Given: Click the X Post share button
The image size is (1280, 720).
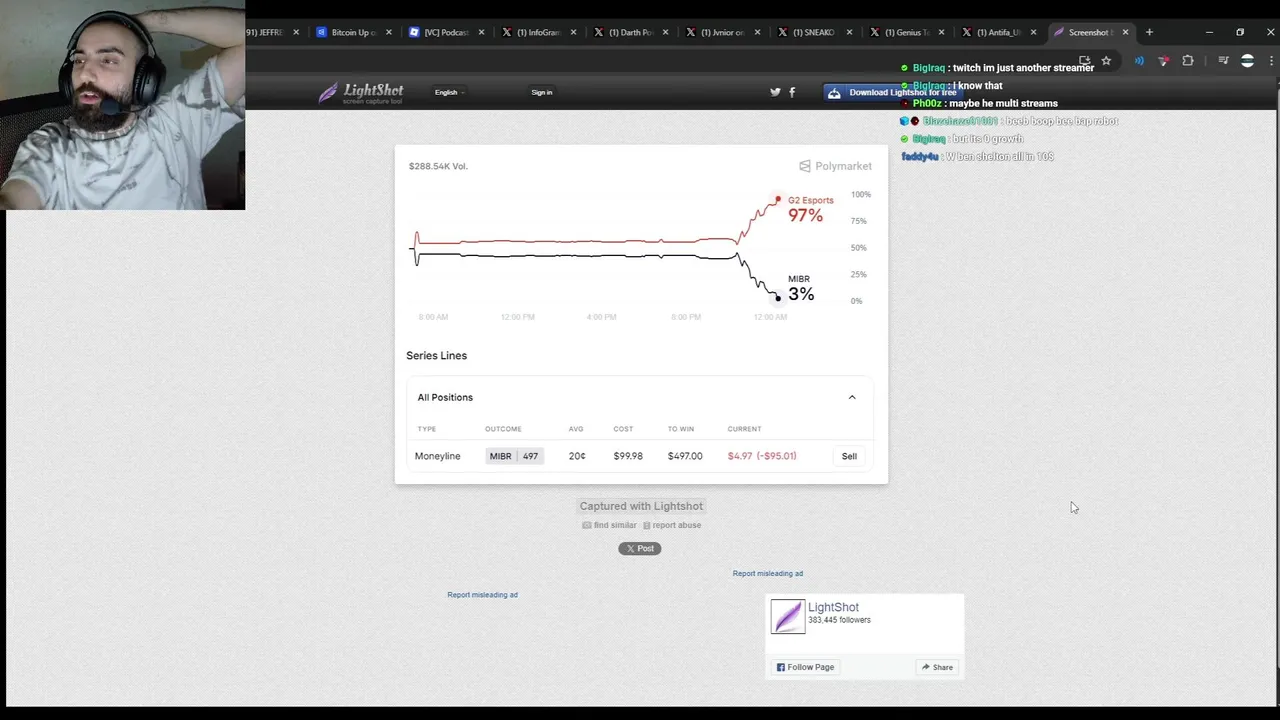Looking at the screenshot, I should click(639, 548).
